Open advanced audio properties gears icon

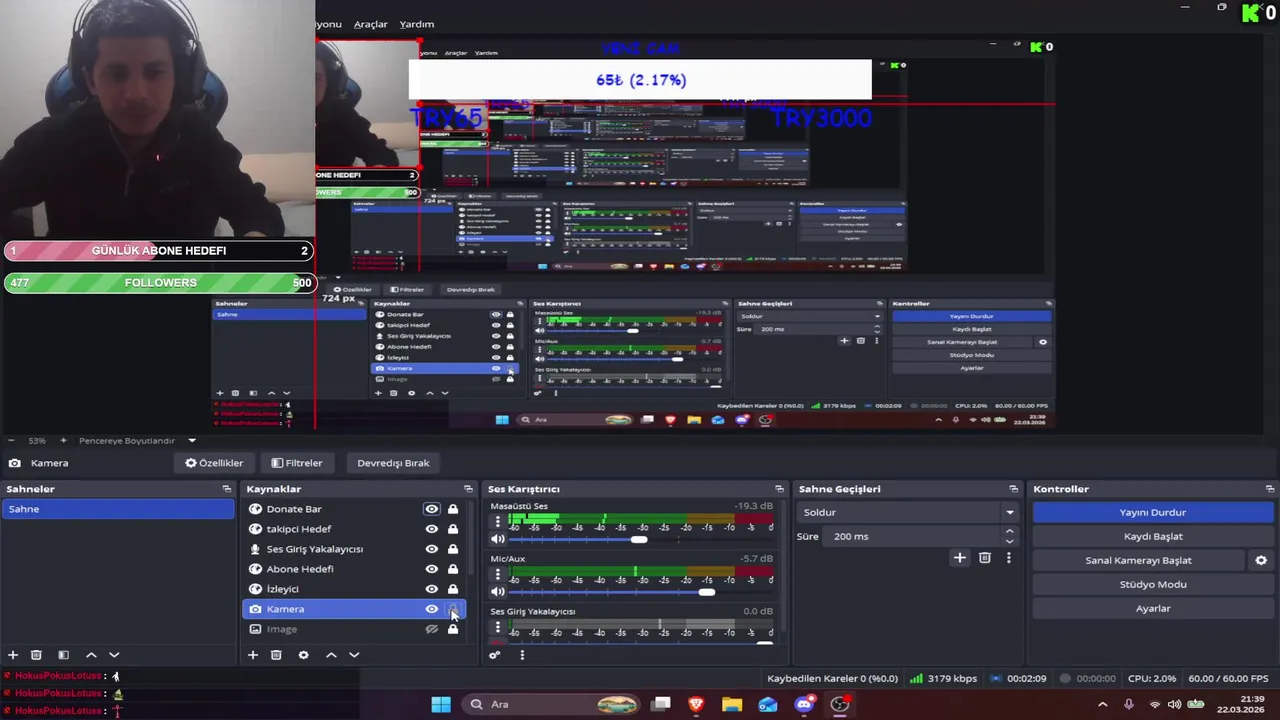click(x=494, y=655)
